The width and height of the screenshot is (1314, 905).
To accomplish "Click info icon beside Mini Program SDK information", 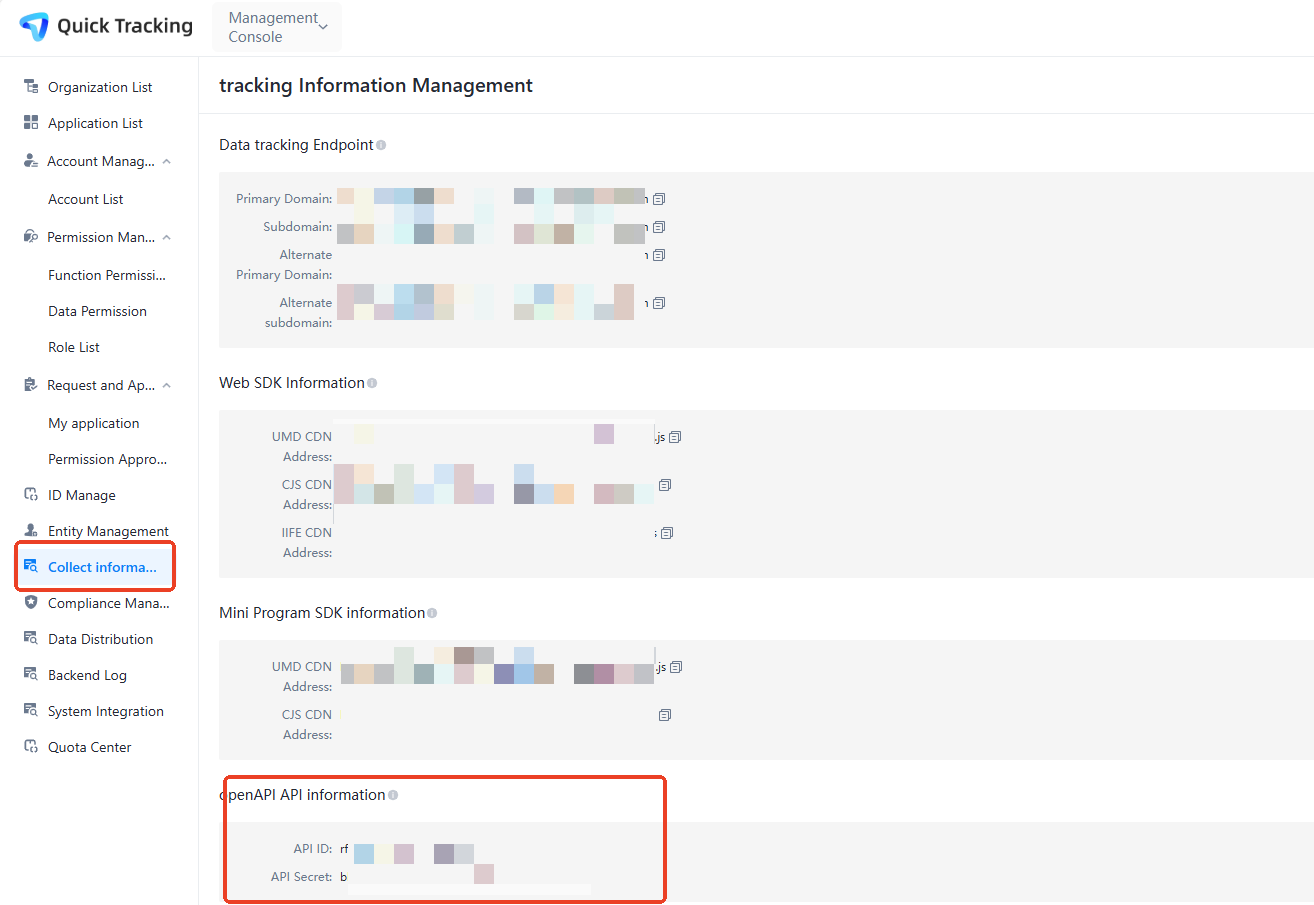I will pyautogui.click(x=432, y=613).
